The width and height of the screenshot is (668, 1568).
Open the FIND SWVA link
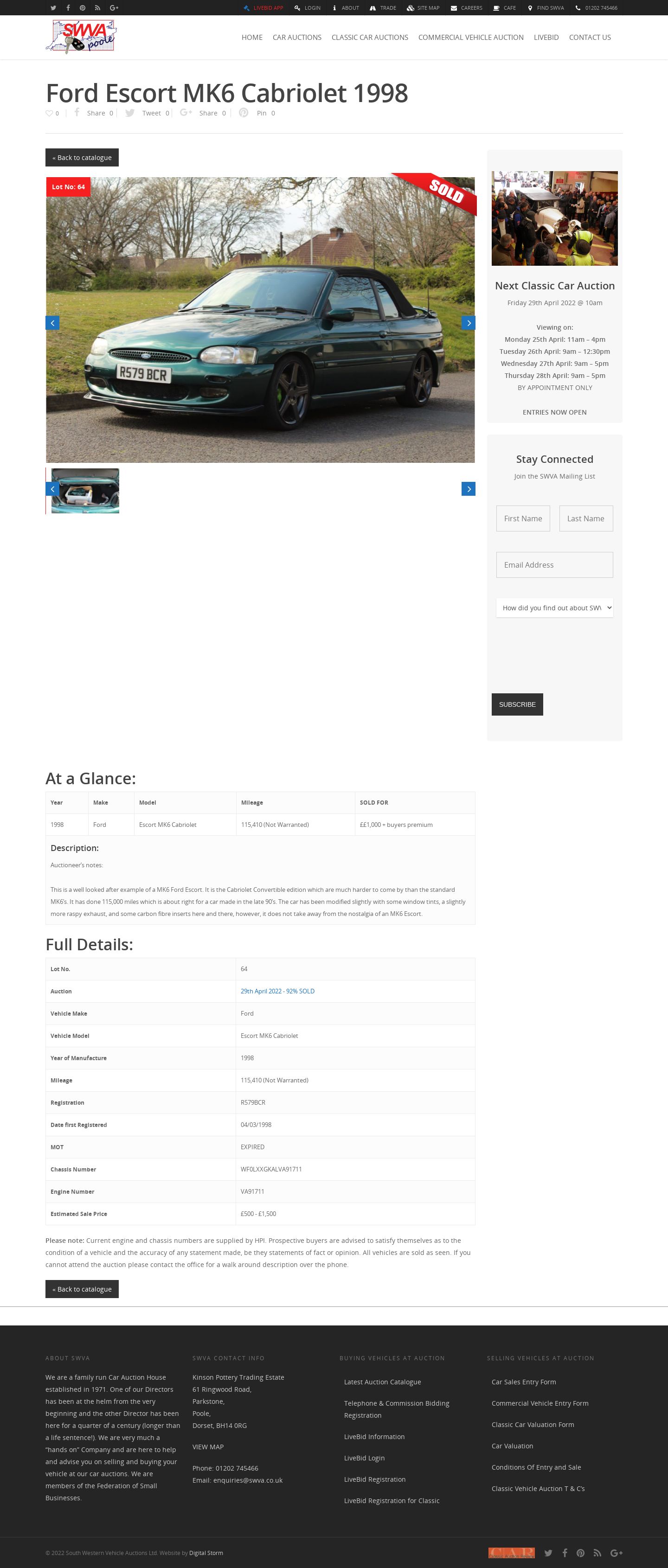[546, 8]
